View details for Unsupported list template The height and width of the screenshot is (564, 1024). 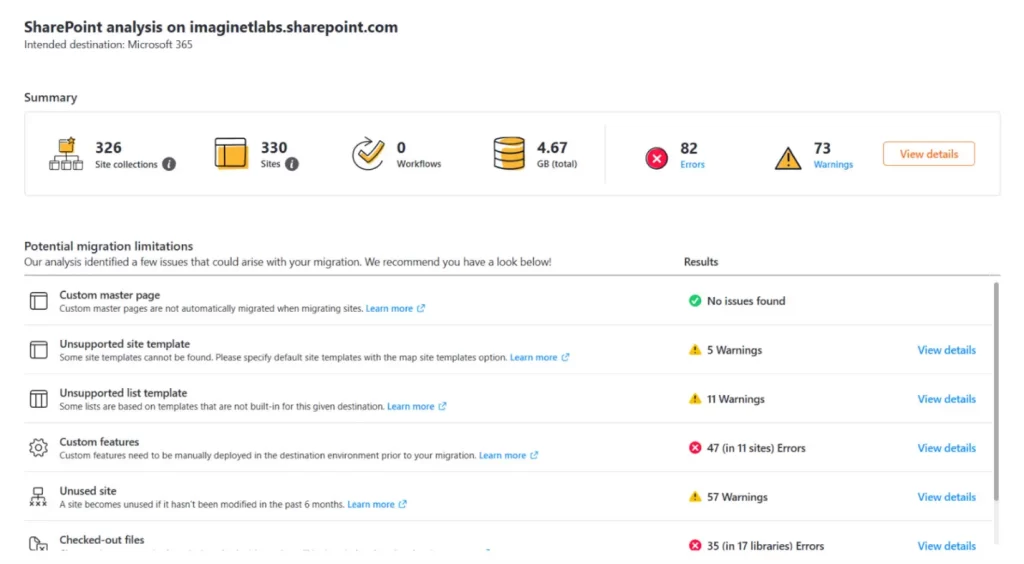tap(946, 399)
